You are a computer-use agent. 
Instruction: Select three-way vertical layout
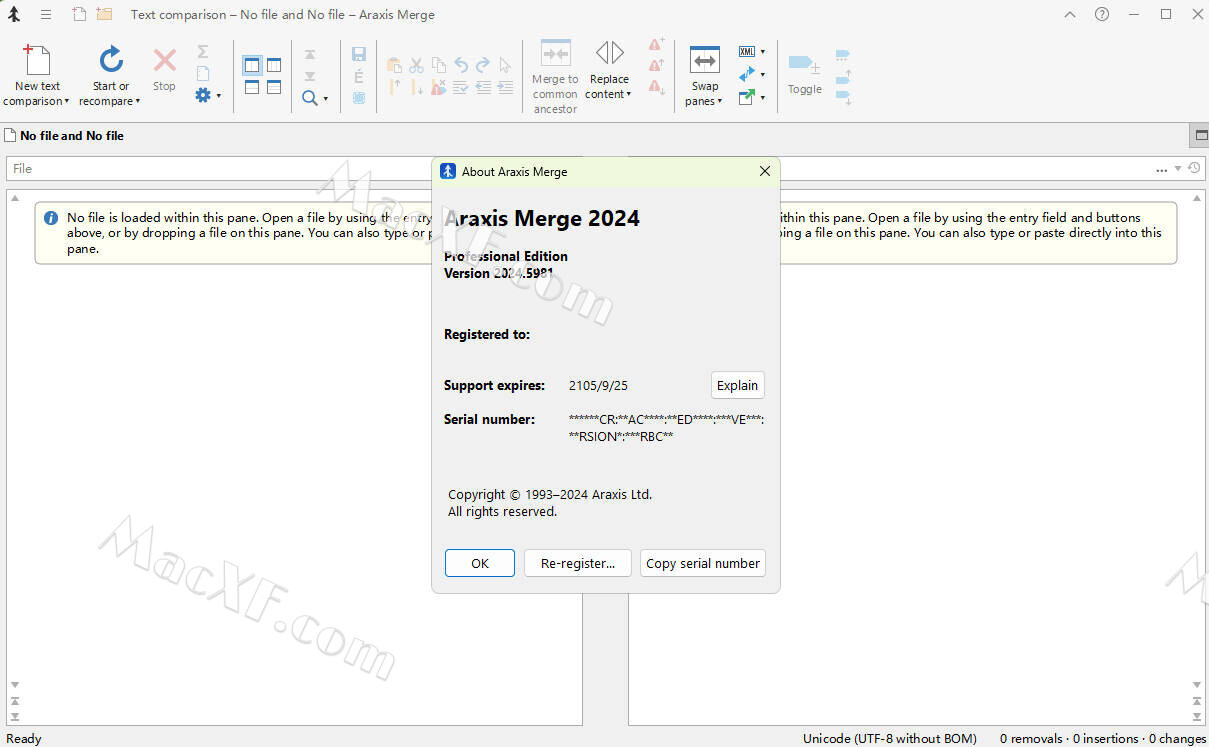[x=274, y=65]
